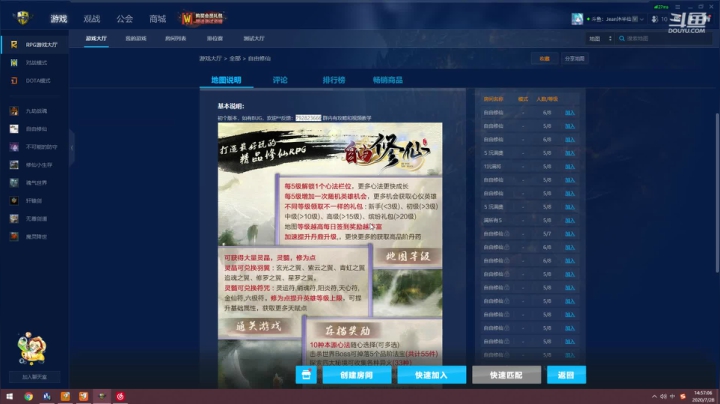The image size is (720, 404).
Task: Select the 我的游戏 sub tab
Action: (136, 39)
